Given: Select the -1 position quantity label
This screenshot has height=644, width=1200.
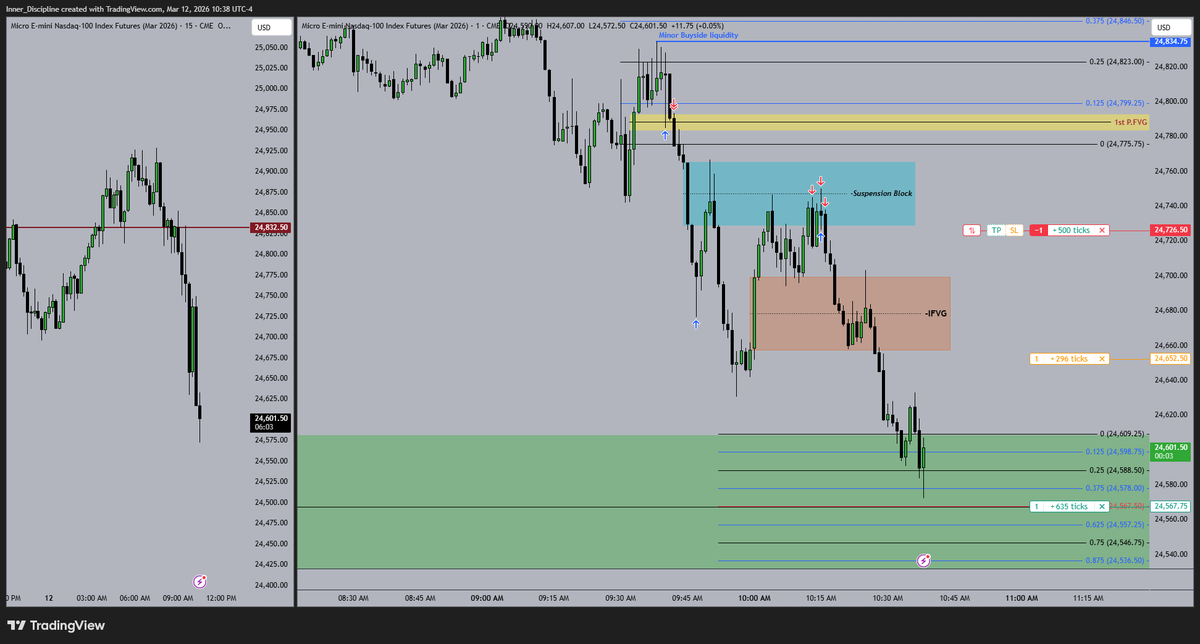Looking at the screenshot, I should [1040, 230].
